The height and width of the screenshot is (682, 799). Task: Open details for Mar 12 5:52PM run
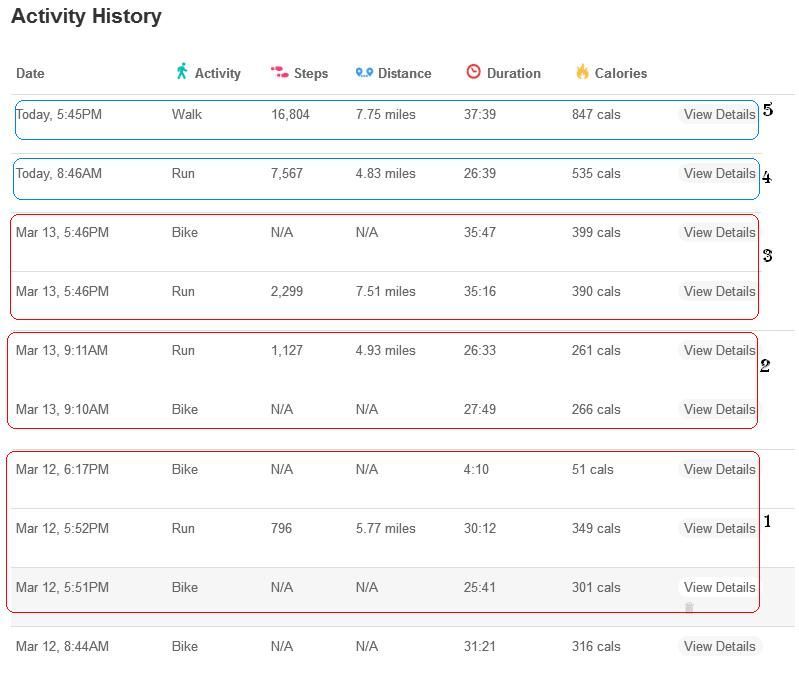719,528
